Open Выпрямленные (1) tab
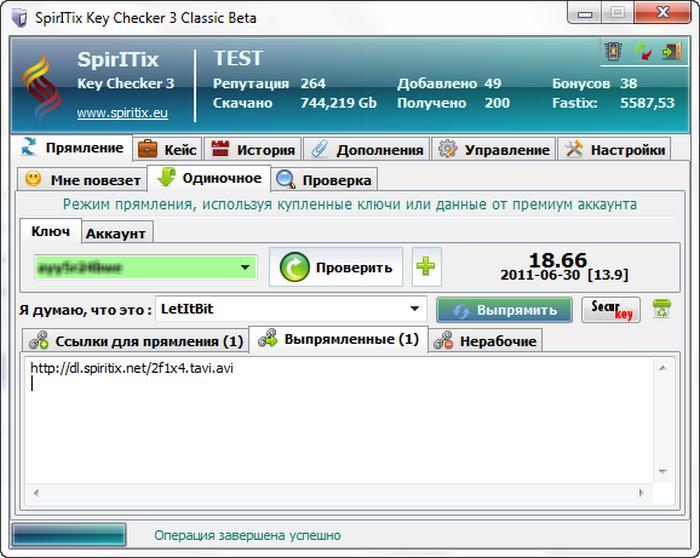Image resolution: width=700 pixels, height=558 pixels. point(338,339)
